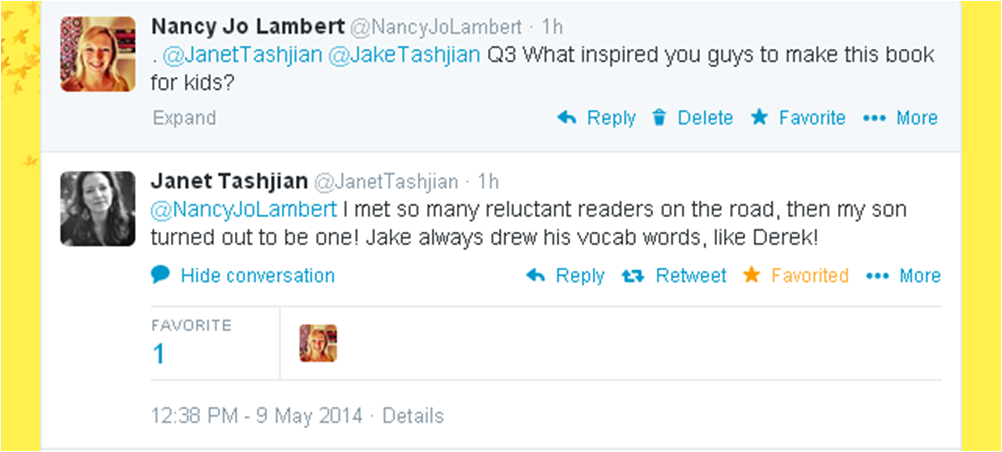The width and height of the screenshot is (1002, 452).
Task: Click the reply arrow icon on Nancy's tweet
Action: click(567, 118)
